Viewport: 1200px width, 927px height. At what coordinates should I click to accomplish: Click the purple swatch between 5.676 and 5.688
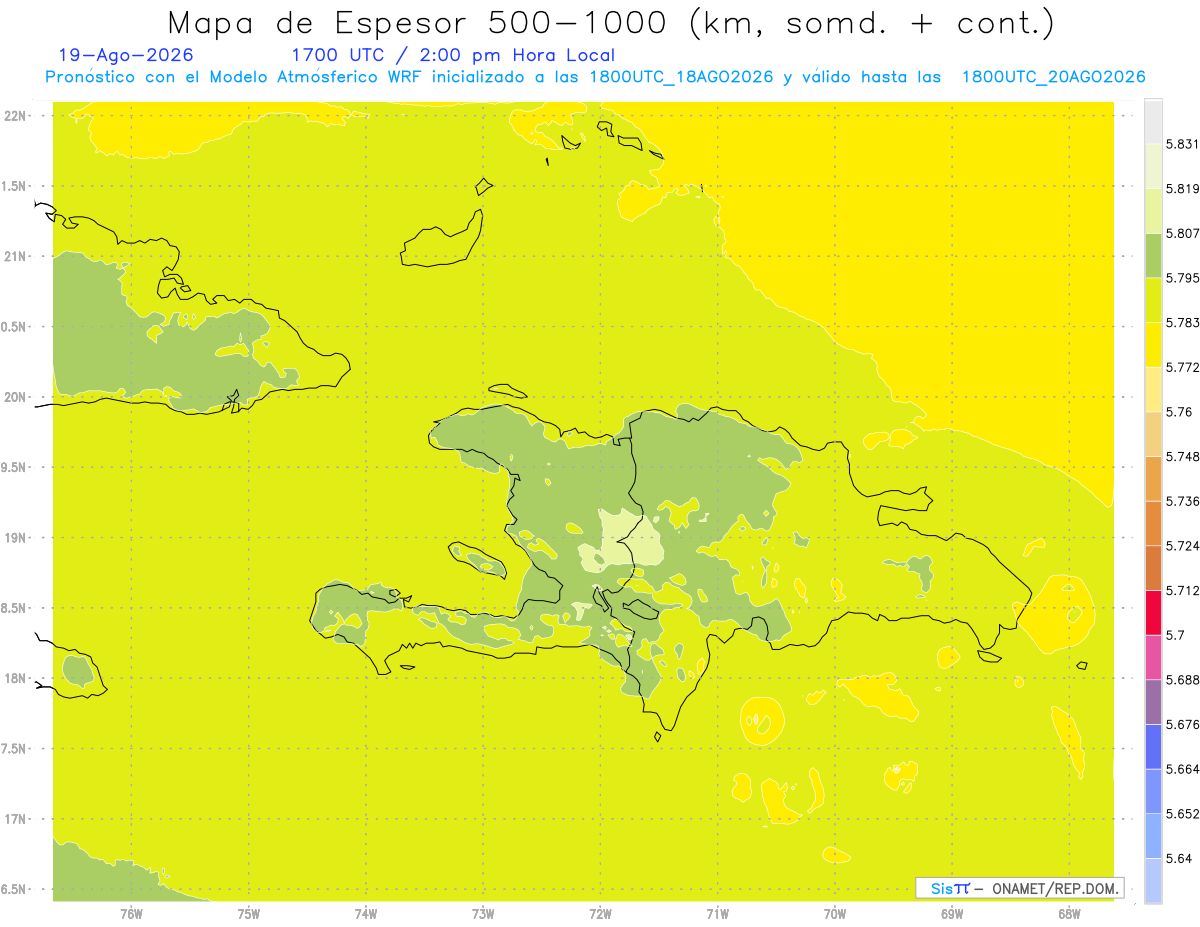(1153, 702)
